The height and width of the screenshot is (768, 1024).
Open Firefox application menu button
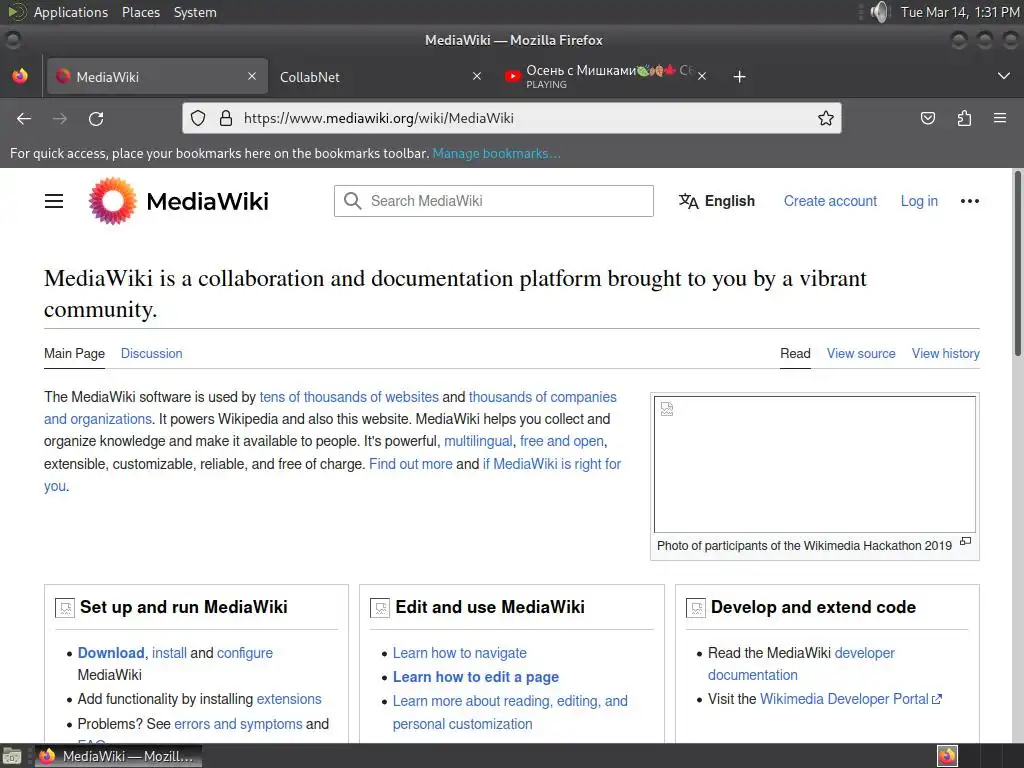999,118
